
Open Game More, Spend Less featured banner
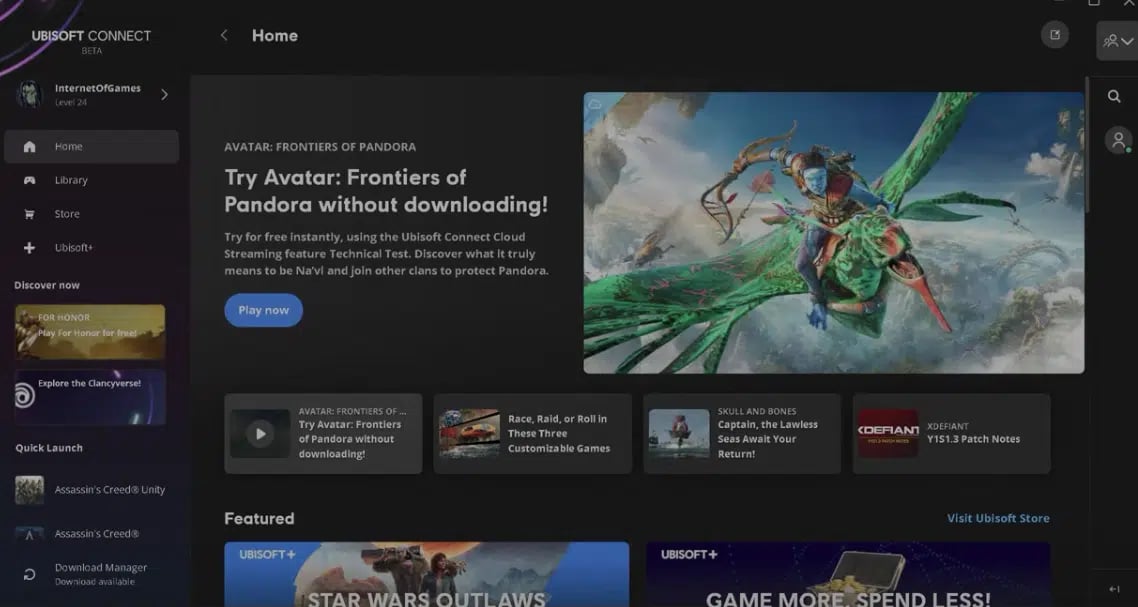(x=848, y=574)
